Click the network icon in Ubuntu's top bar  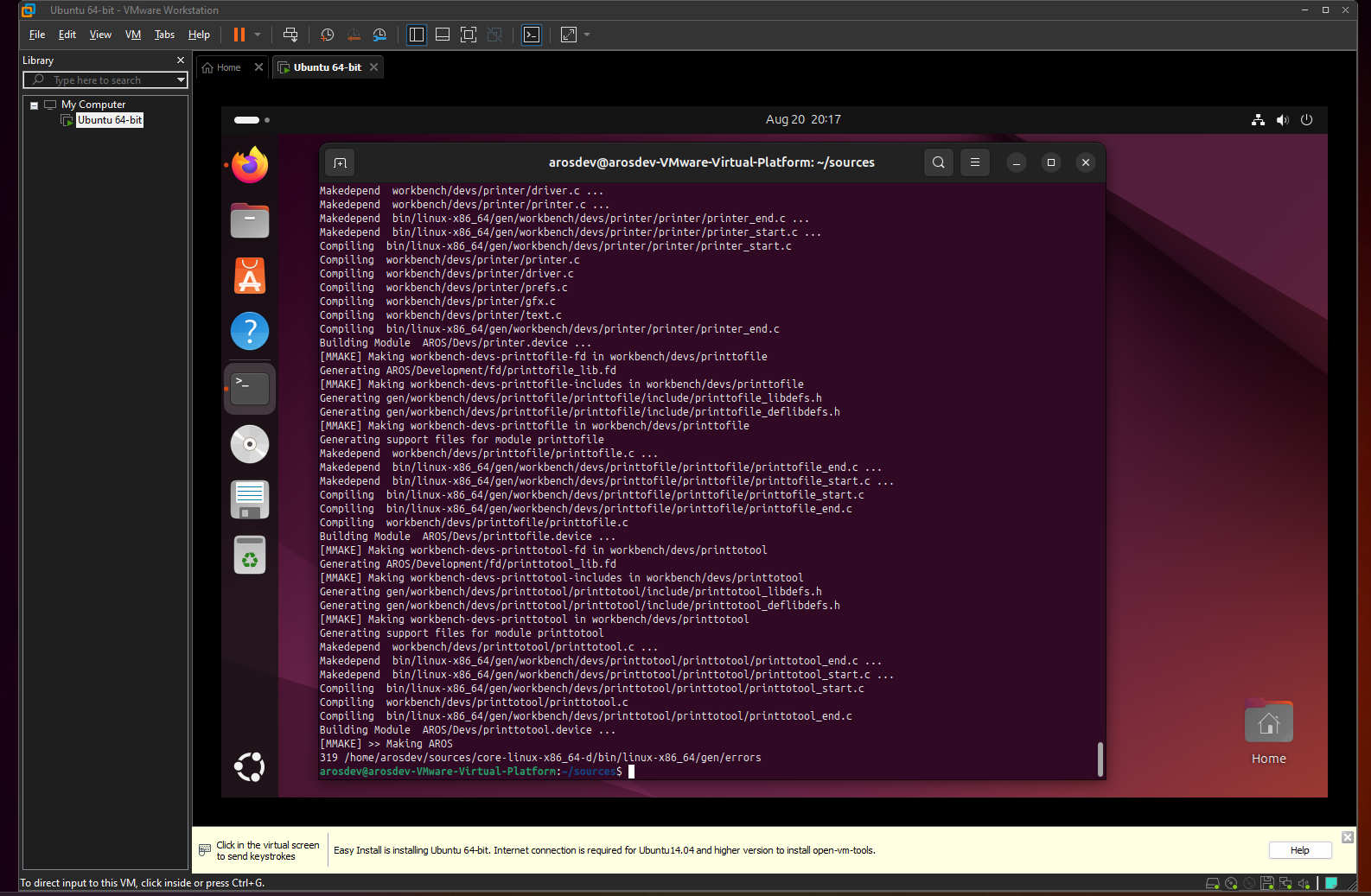(1258, 120)
